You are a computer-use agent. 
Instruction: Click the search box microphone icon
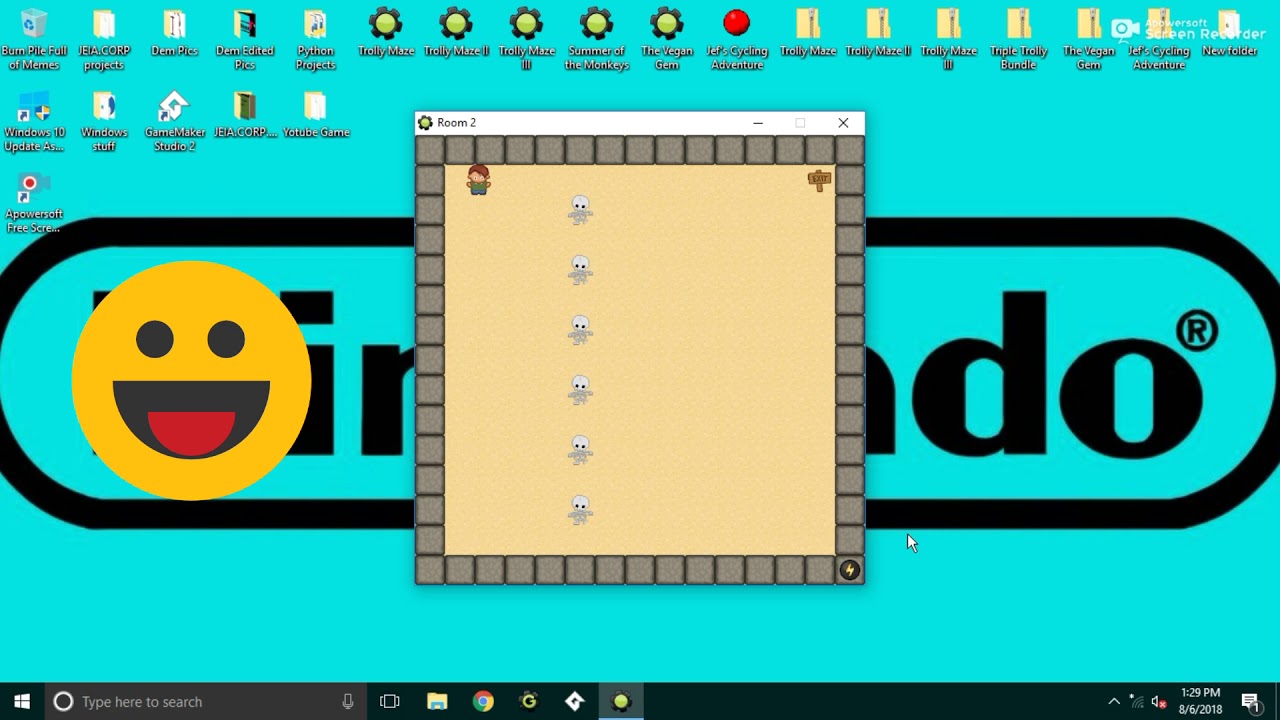[348, 701]
